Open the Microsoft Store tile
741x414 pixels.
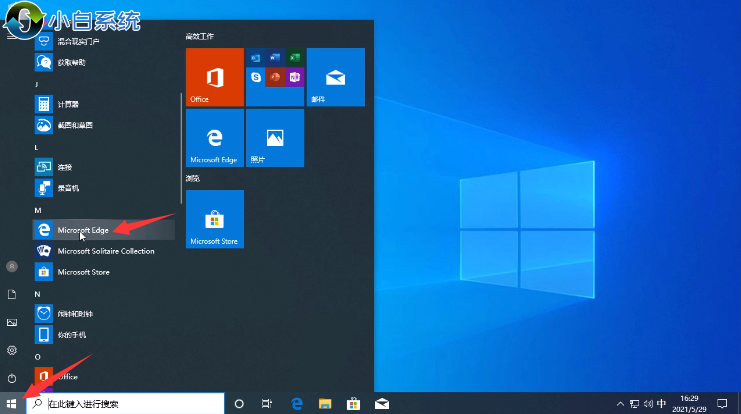click(x=215, y=219)
